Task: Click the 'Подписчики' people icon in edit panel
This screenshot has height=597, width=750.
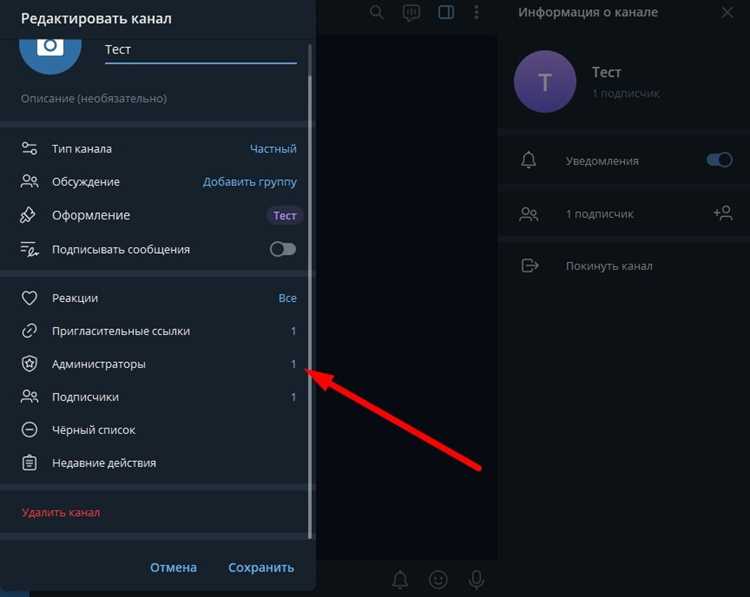Action: coord(29,397)
